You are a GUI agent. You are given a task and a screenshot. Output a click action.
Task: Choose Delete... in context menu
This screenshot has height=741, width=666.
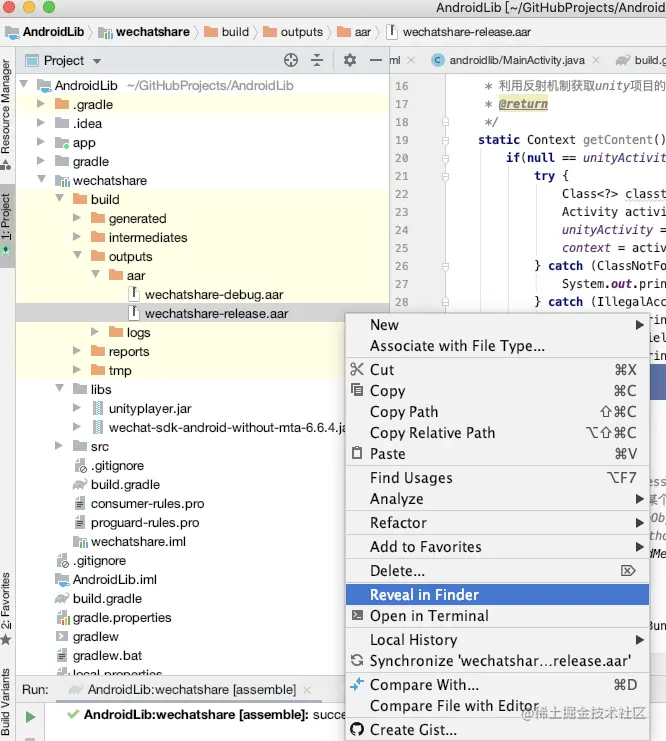click(497, 571)
